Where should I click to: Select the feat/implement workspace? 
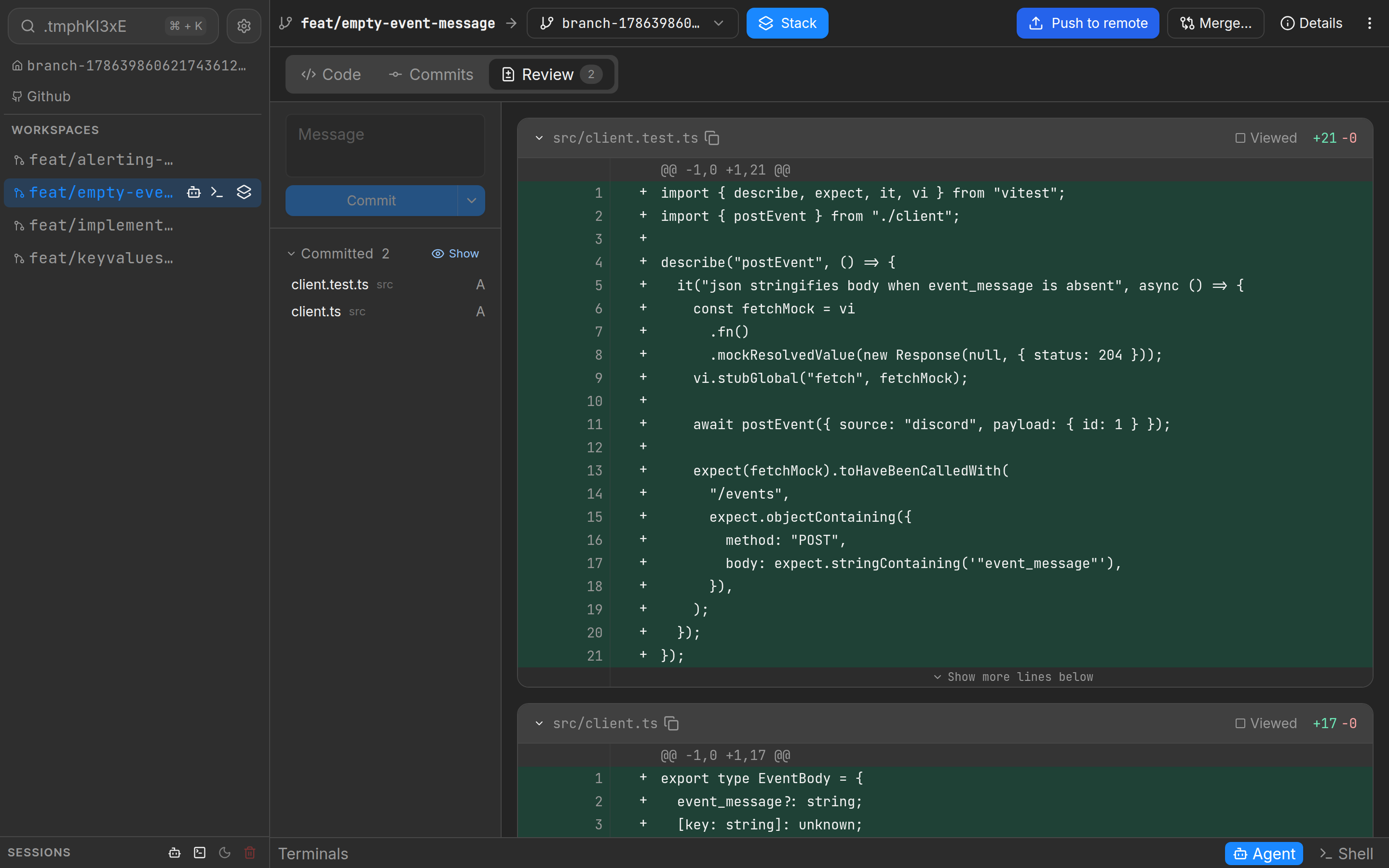[133, 225]
